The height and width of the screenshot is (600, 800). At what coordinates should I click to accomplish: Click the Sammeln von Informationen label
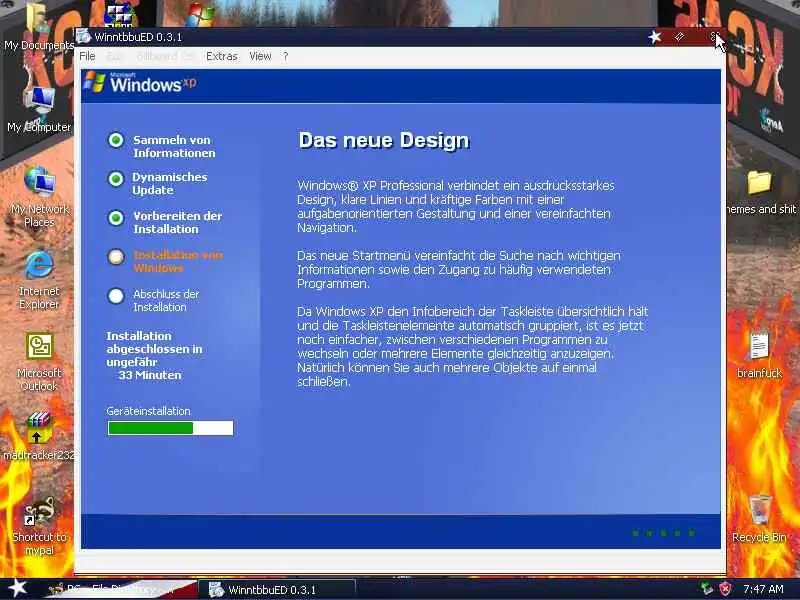pyautogui.click(x=174, y=146)
